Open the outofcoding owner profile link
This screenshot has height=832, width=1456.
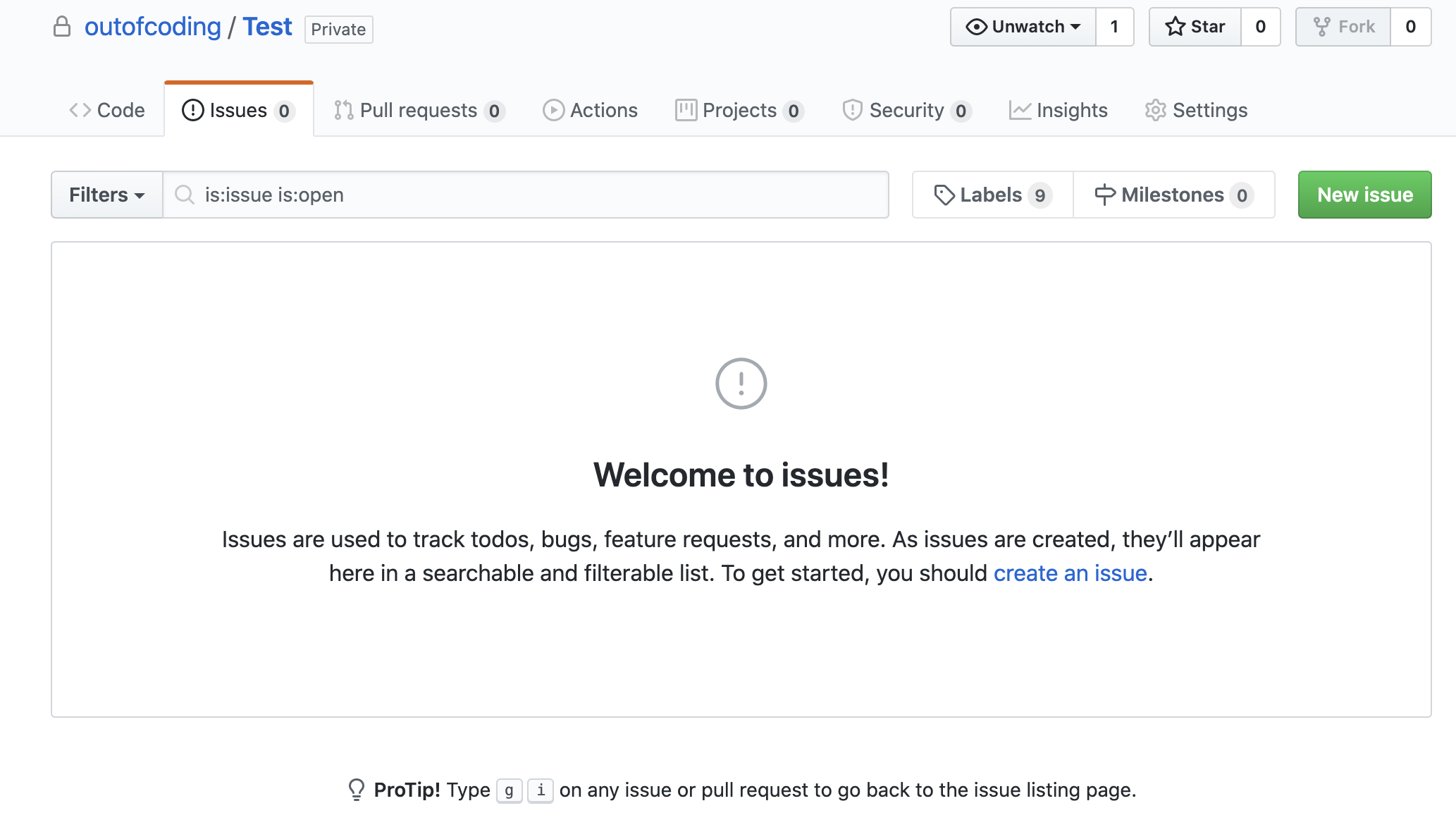[152, 27]
